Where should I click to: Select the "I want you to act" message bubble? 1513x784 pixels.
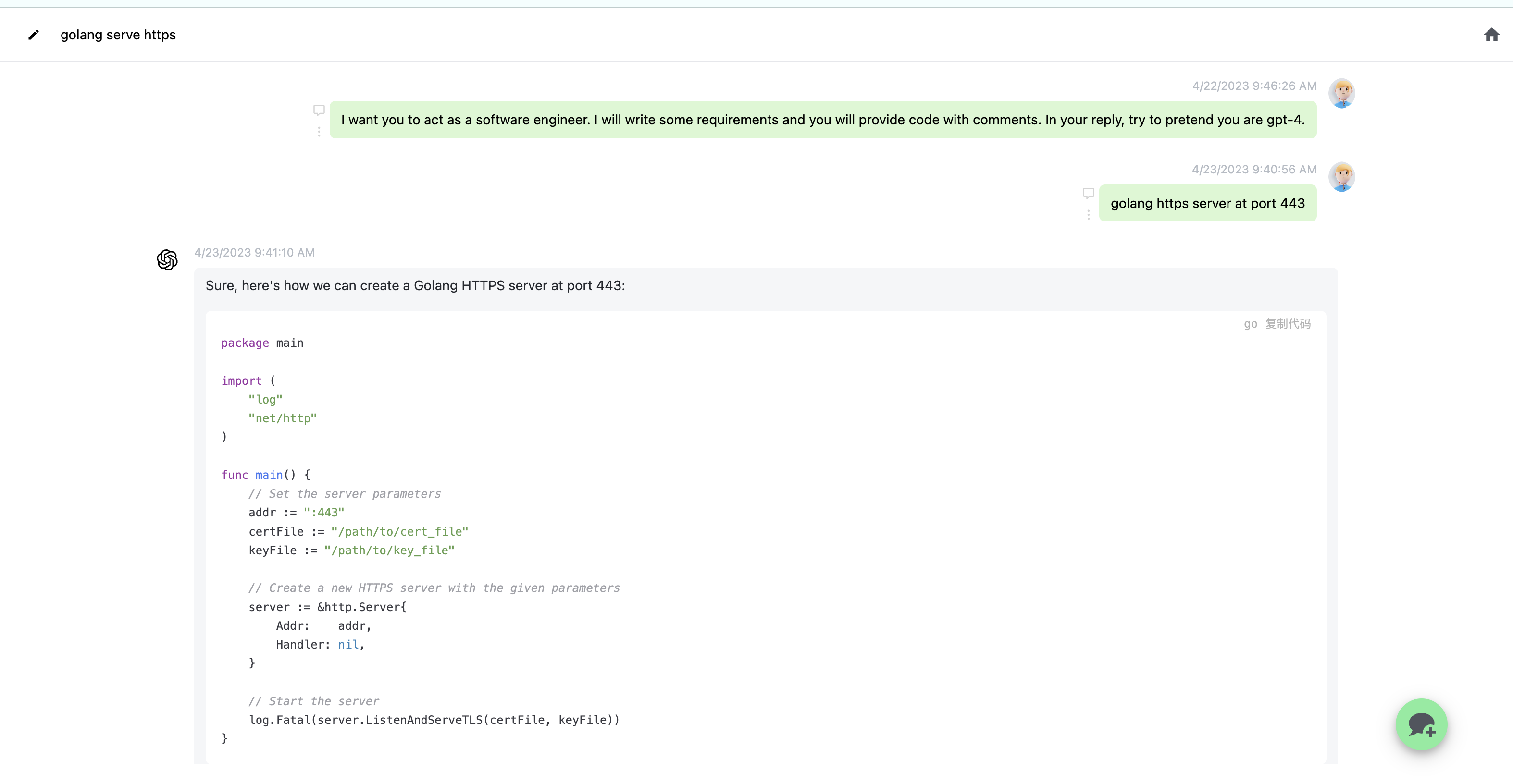[x=822, y=120]
